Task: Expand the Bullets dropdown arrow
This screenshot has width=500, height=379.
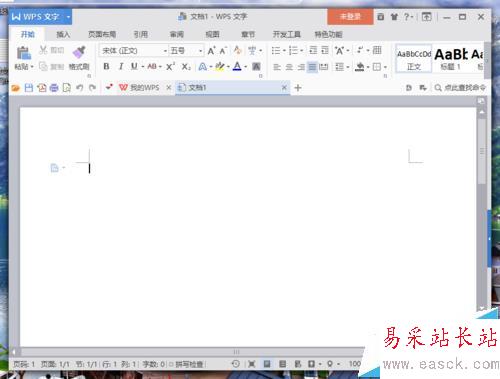Action: pos(284,51)
